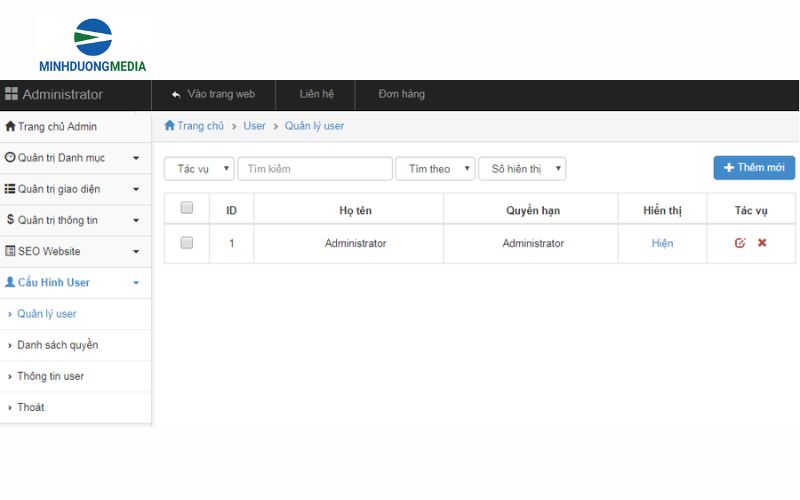Click the Administrator grid icon in top bar
This screenshot has height=500, width=800.
tap(12, 95)
